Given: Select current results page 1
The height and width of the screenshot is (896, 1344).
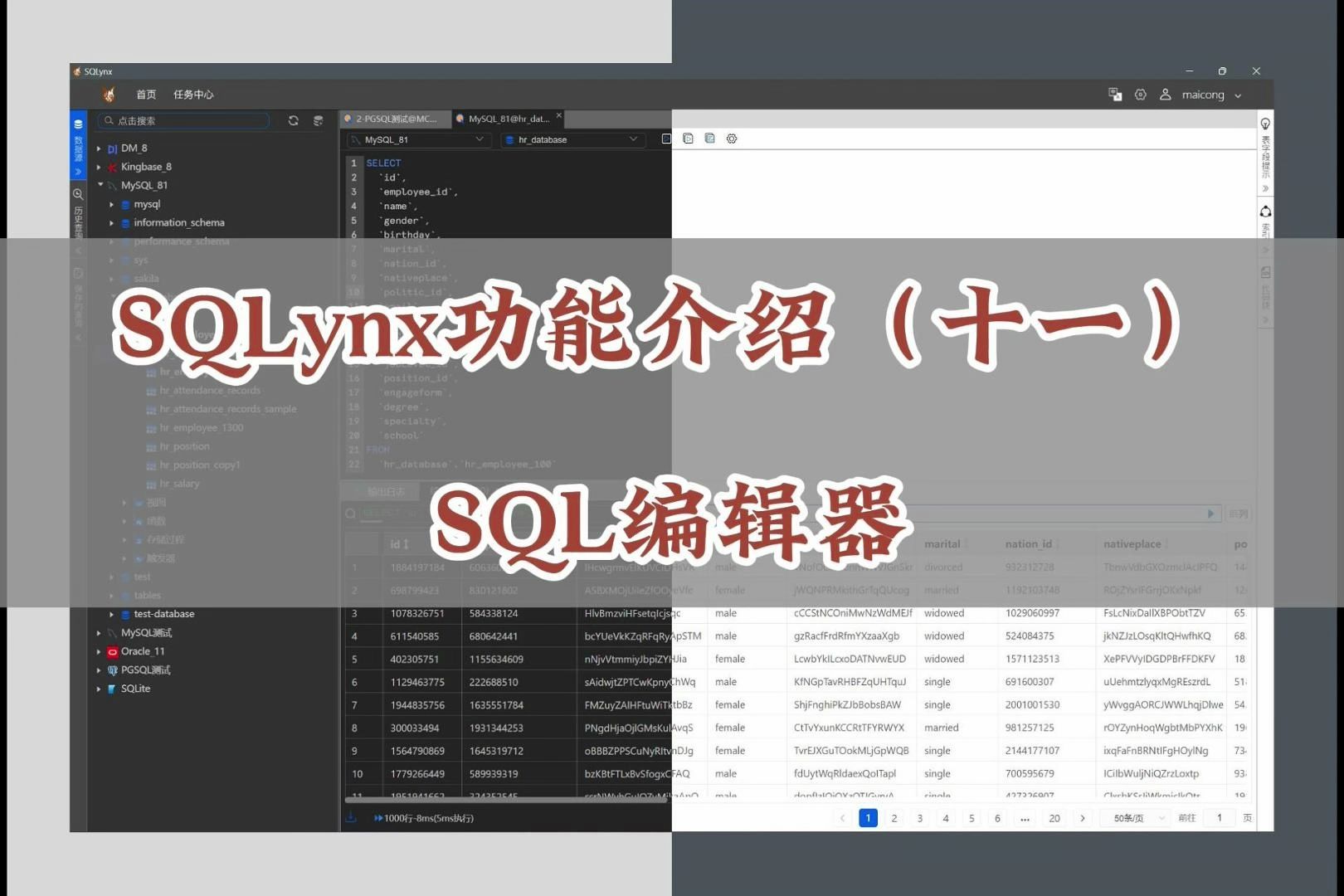Looking at the screenshot, I should coord(868,818).
